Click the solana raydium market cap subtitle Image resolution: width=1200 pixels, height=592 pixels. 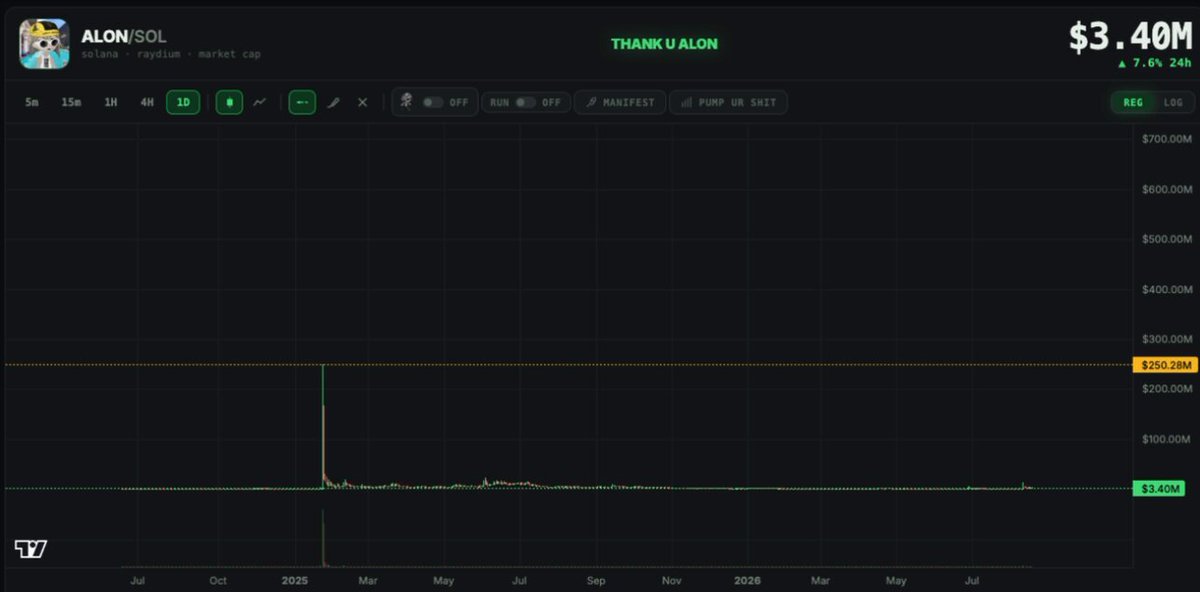coord(171,54)
